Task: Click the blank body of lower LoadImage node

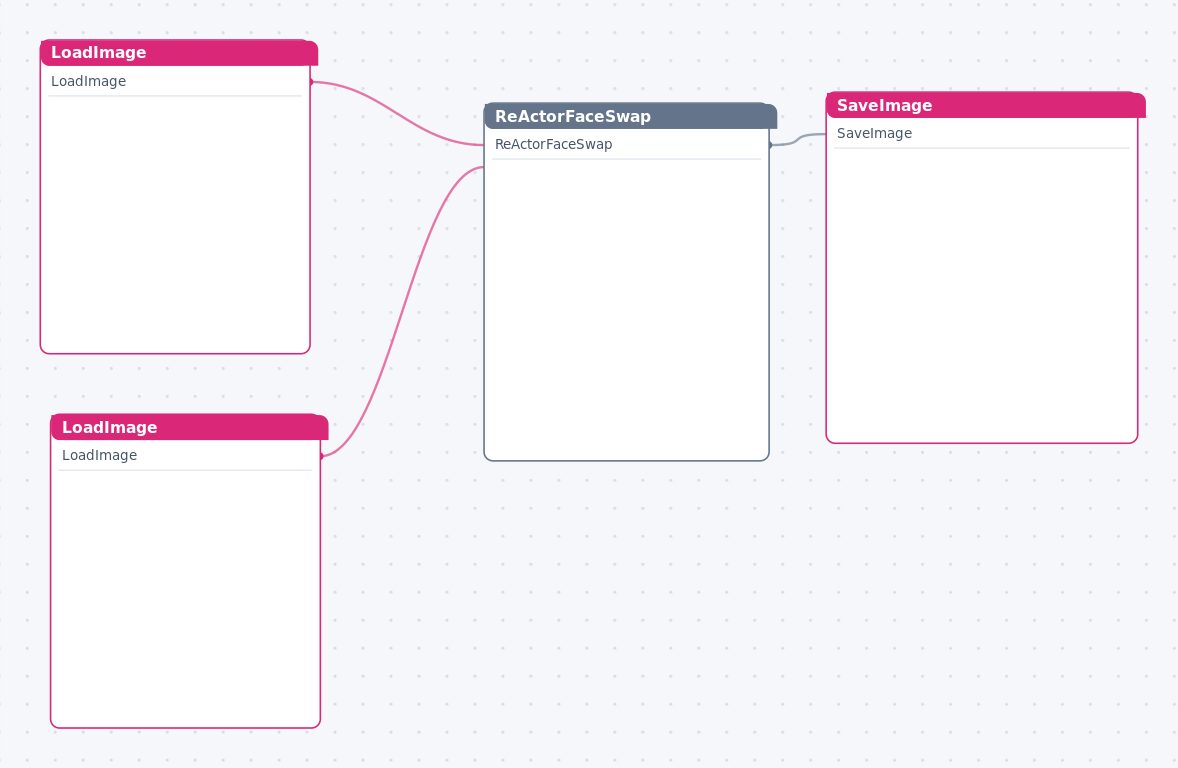Action: coord(186,598)
